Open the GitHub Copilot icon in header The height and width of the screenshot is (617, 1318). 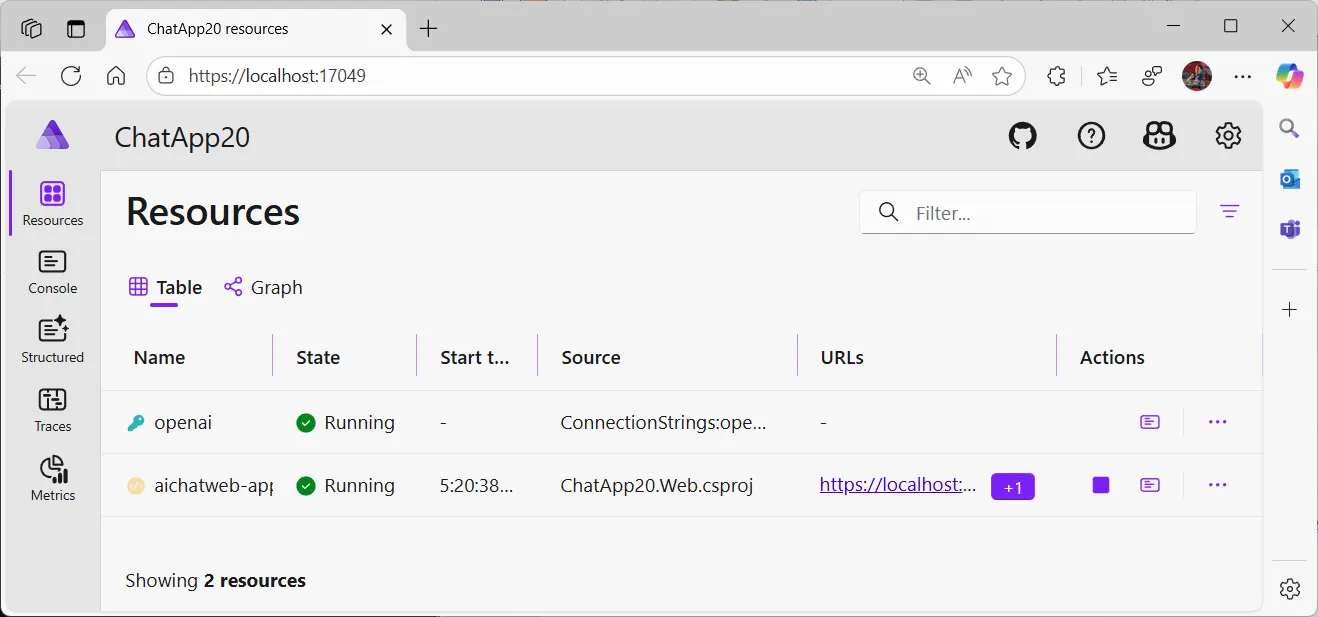pyautogui.click(x=1159, y=136)
